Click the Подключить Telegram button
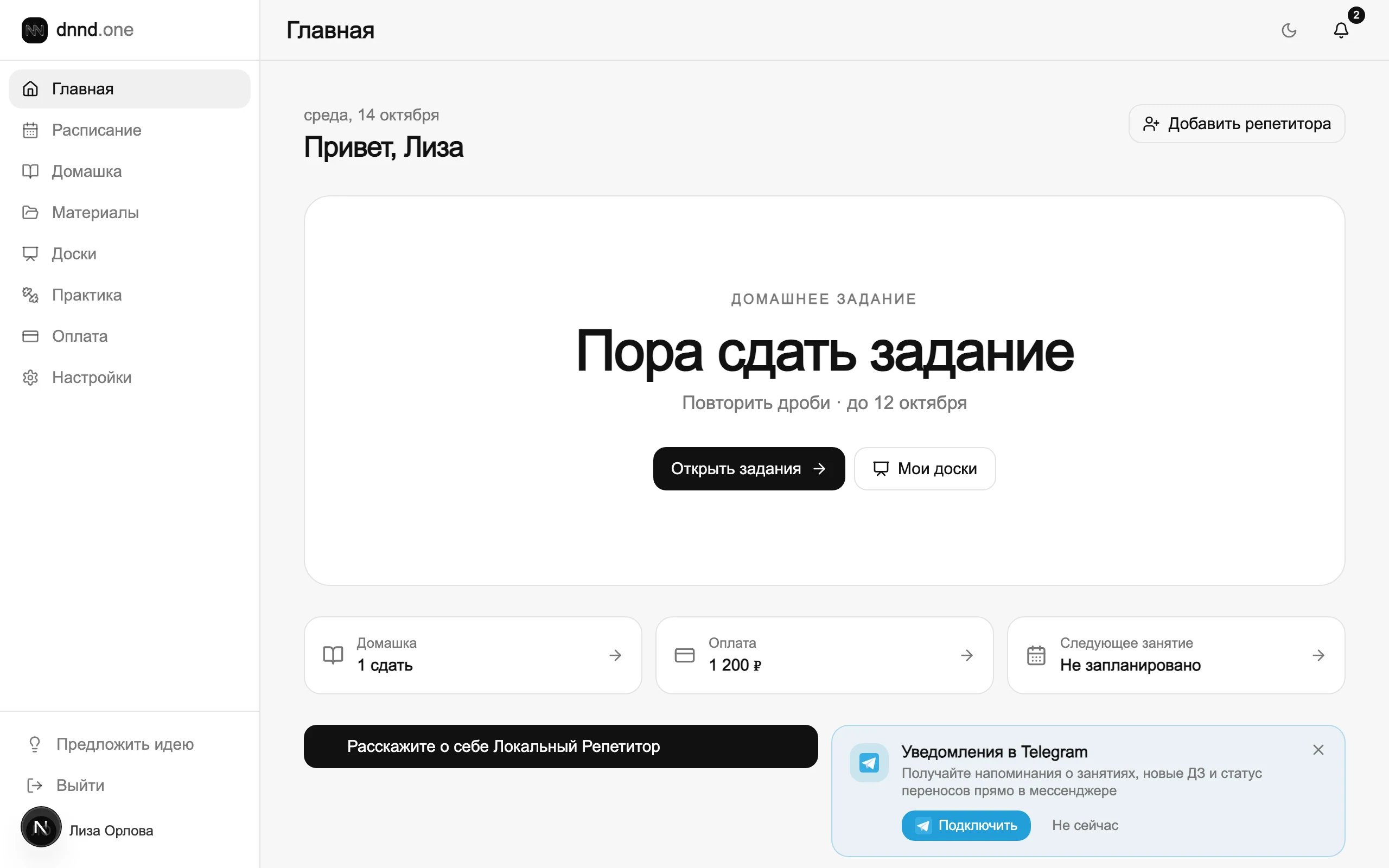Screen dimensions: 1389x868 [966, 826]
